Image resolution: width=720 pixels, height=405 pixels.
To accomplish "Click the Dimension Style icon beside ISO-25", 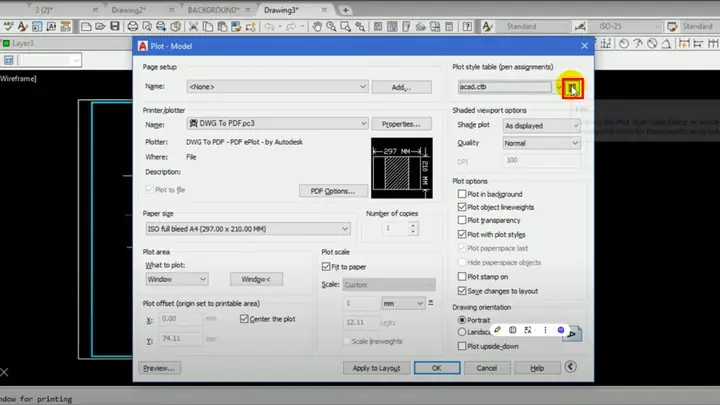I will 580,27.
